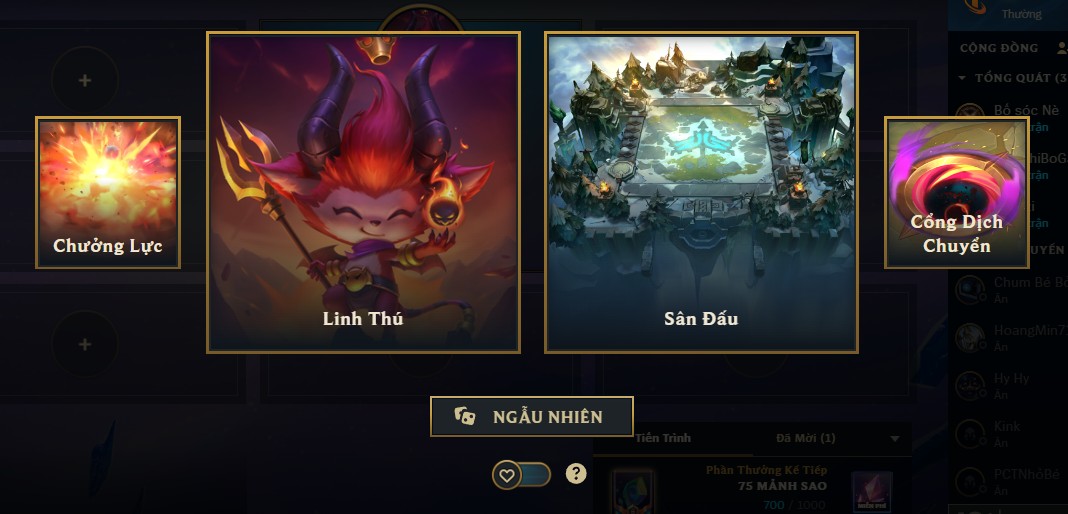Screen dimensions: 1068x514
Task: Click the Miễn Phí reward icon
Action: point(873,492)
